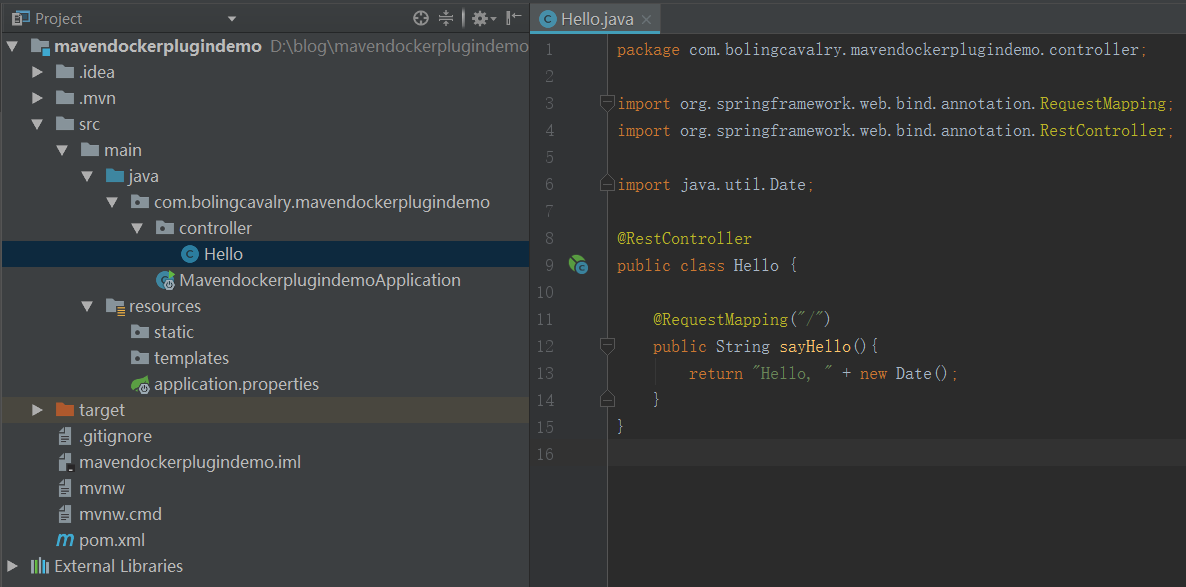This screenshot has height=587, width=1186.
Task: Select Hello in the project tree
Action: [223, 254]
